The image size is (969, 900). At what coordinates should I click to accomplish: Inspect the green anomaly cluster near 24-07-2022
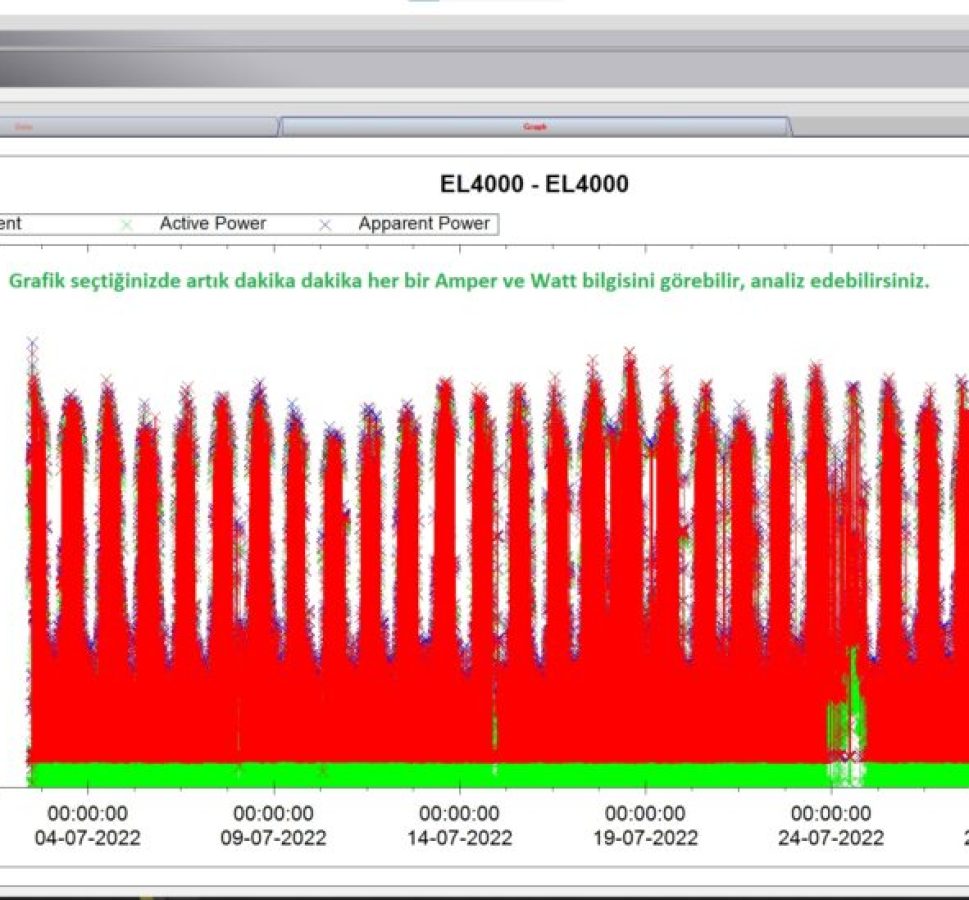(848, 710)
